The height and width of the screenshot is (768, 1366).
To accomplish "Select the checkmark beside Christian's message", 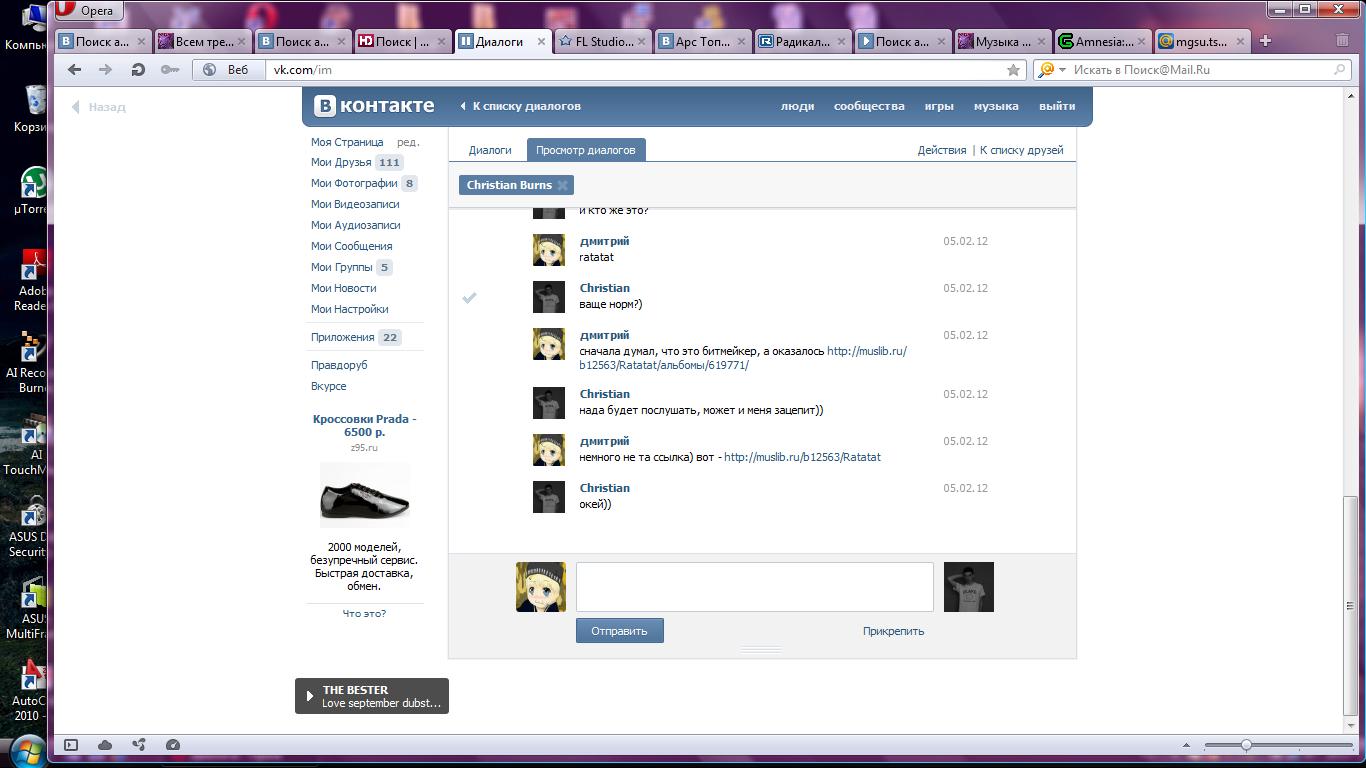I will (x=469, y=298).
